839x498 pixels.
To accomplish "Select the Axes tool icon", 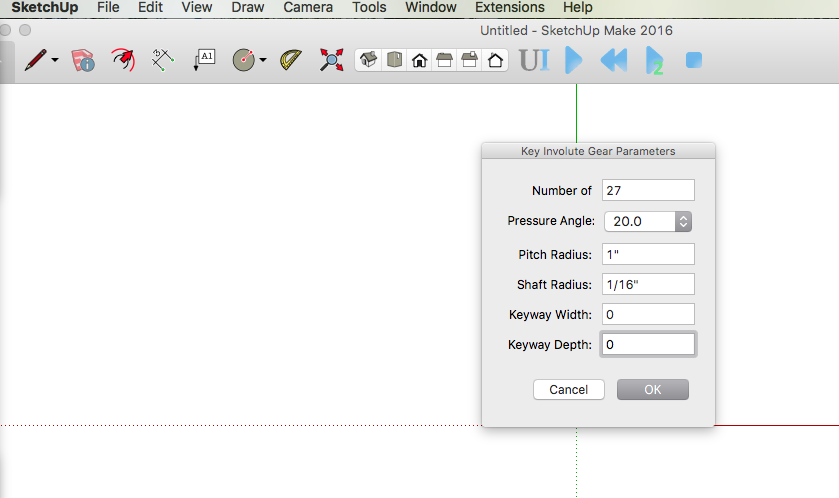I will 163,60.
